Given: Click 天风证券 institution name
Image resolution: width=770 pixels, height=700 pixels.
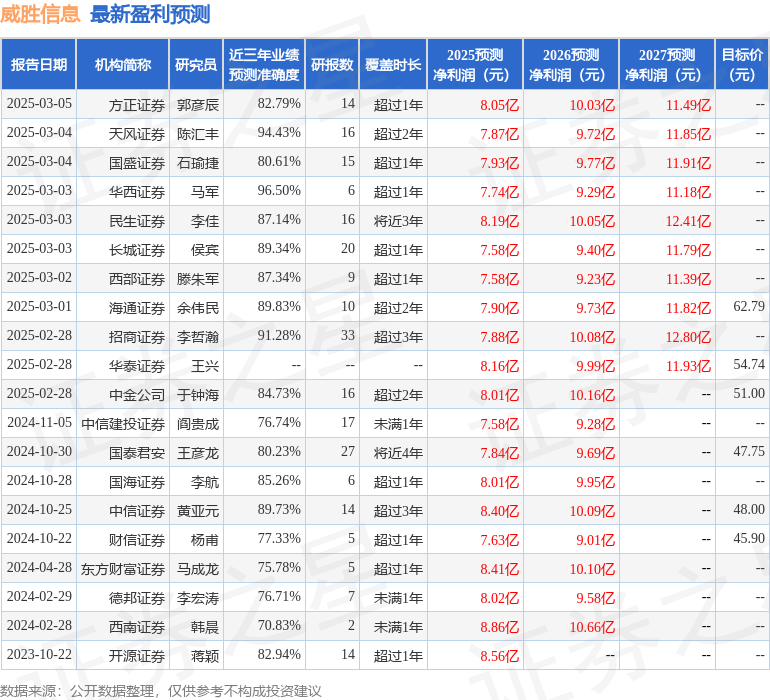Looking at the screenshot, I should click(x=137, y=134).
